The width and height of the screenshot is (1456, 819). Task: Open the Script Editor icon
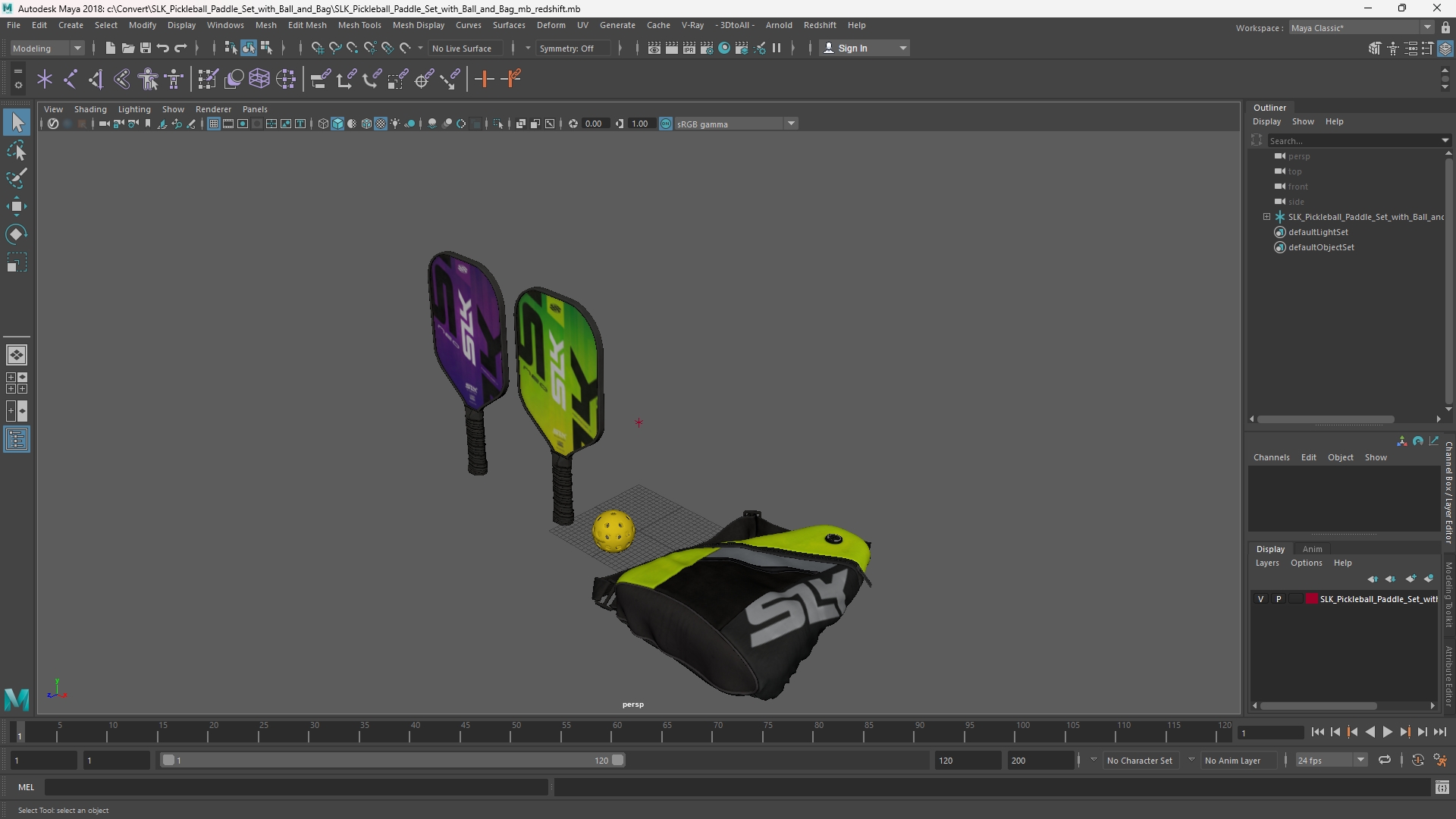(1442, 788)
